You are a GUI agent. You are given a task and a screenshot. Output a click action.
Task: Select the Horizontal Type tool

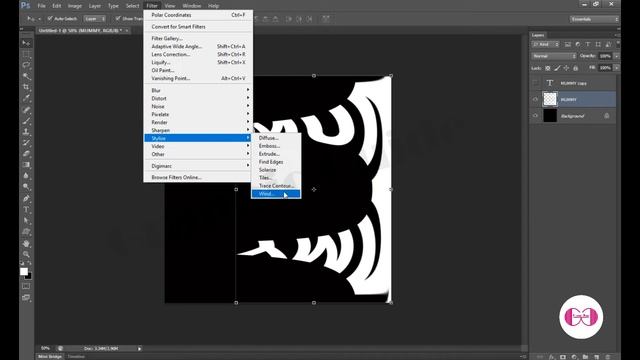(x=26, y=210)
